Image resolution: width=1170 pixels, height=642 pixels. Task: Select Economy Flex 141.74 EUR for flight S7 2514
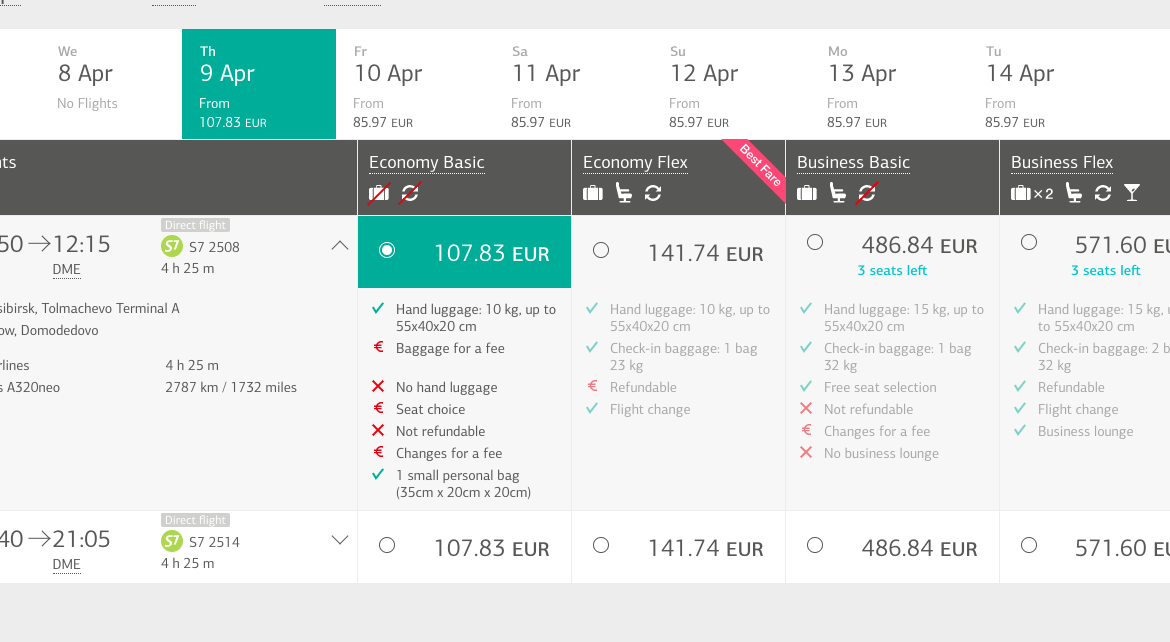coord(601,546)
